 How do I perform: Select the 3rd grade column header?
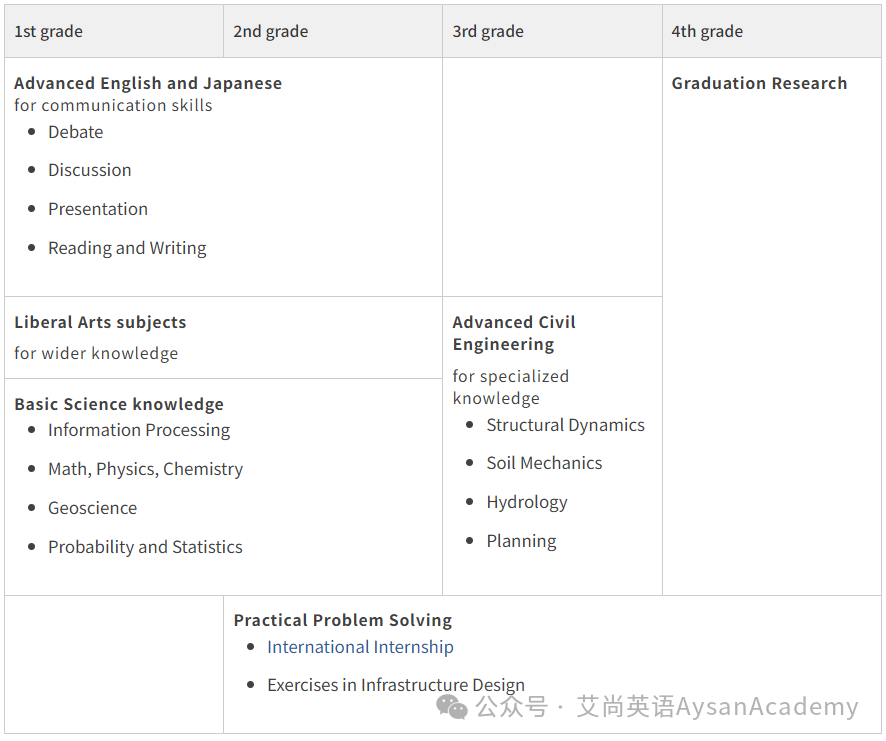pos(552,31)
